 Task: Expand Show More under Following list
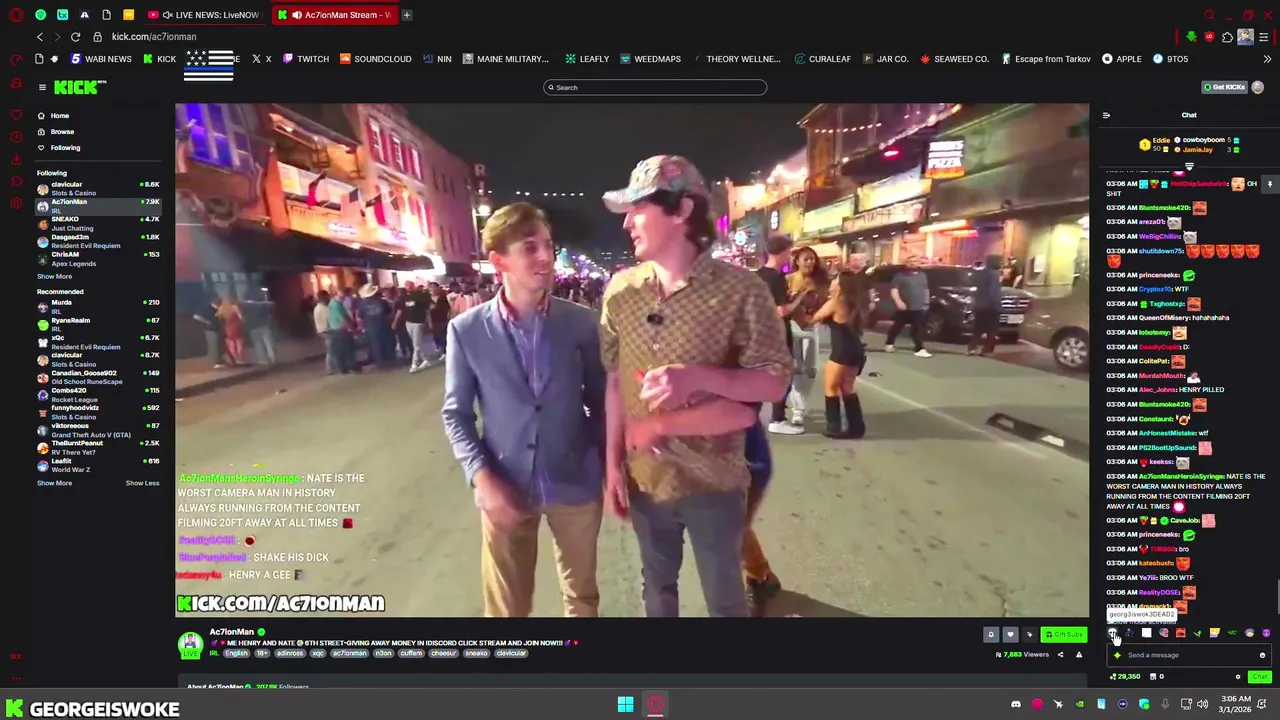pyautogui.click(x=54, y=277)
